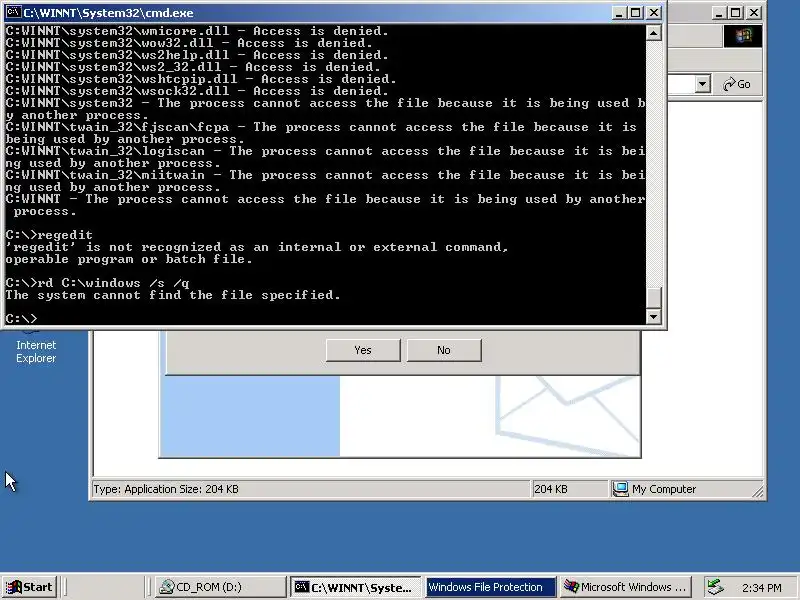Click the system tray safely-remove hardware icon
This screenshot has height=600, width=800.
[715, 587]
